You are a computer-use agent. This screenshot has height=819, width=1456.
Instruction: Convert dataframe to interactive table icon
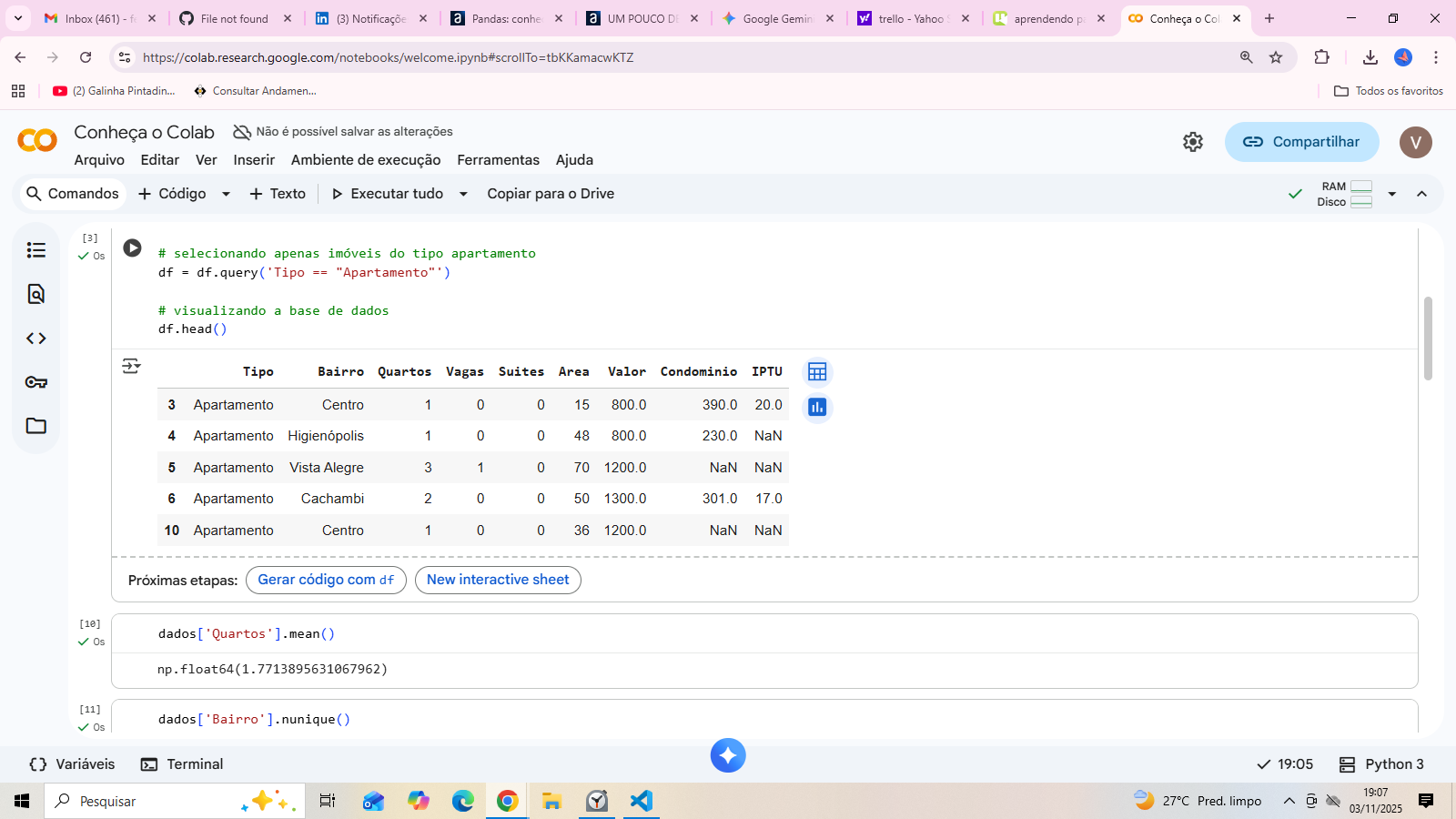tap(817, 372)
